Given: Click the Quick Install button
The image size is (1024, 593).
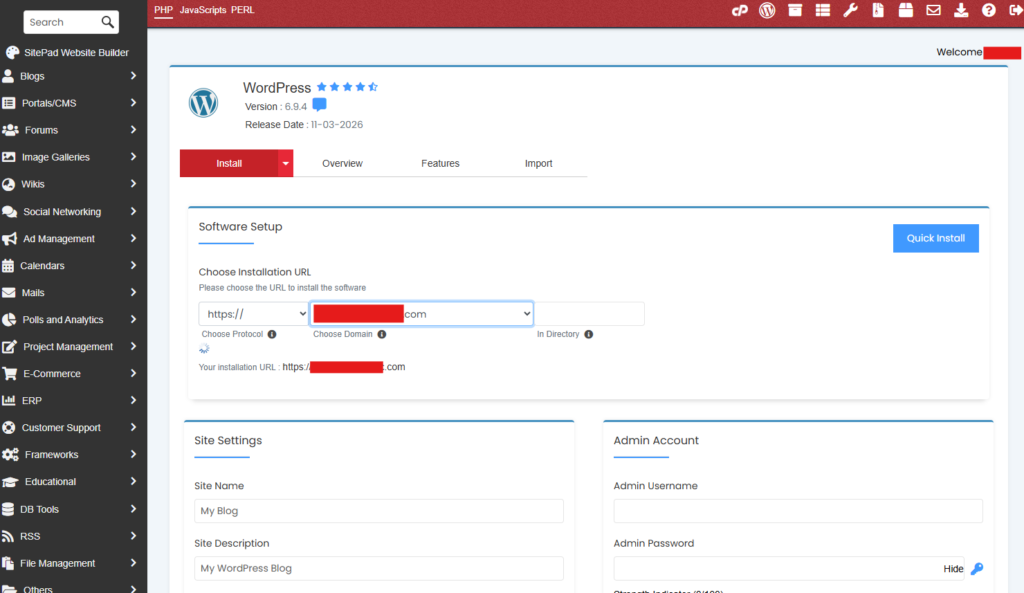Looking at the screenshot, I should pyautogui.click(x=935, y=238).
